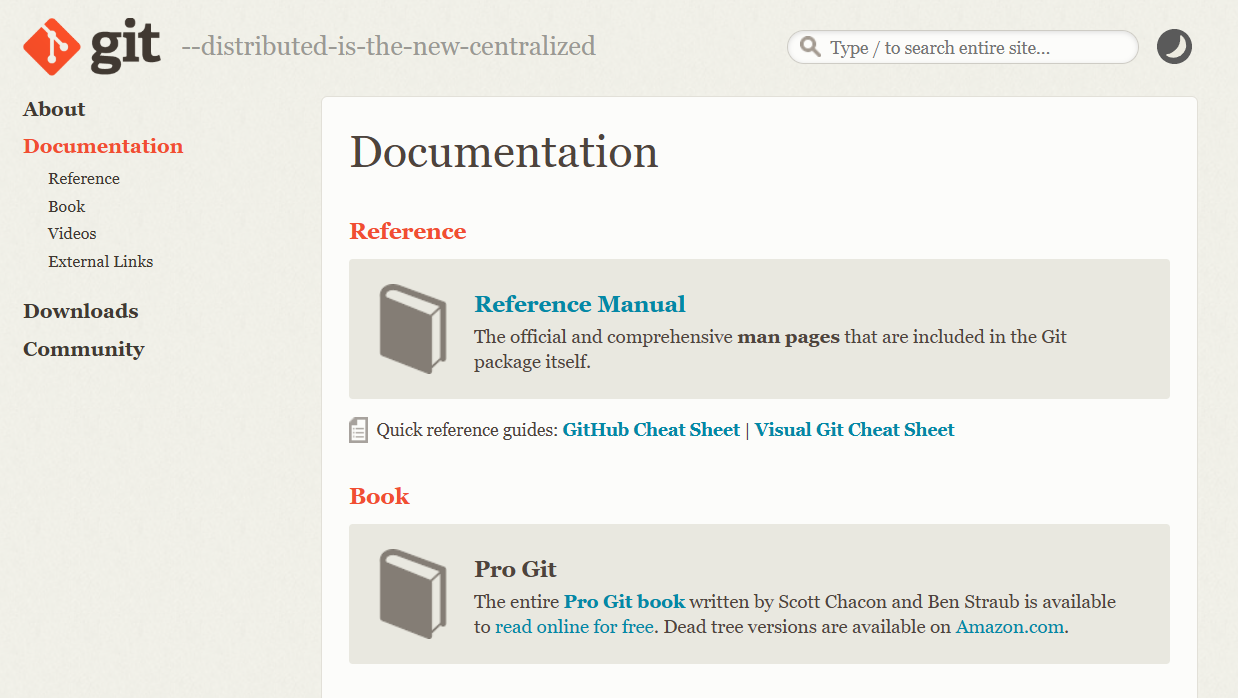Click the Reference Manual book icon
The width and height of the screenshot is (1238, 698).
pyautogui.click(x=412, y=329)
